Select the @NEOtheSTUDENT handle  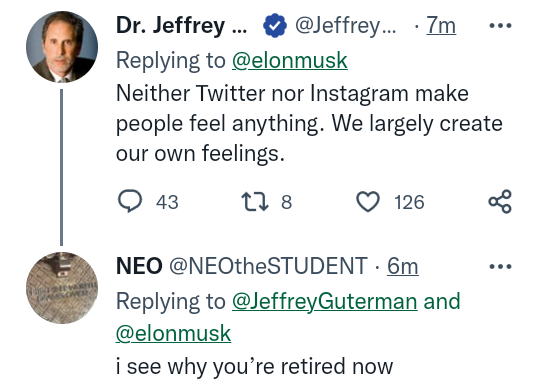point(268,266)
